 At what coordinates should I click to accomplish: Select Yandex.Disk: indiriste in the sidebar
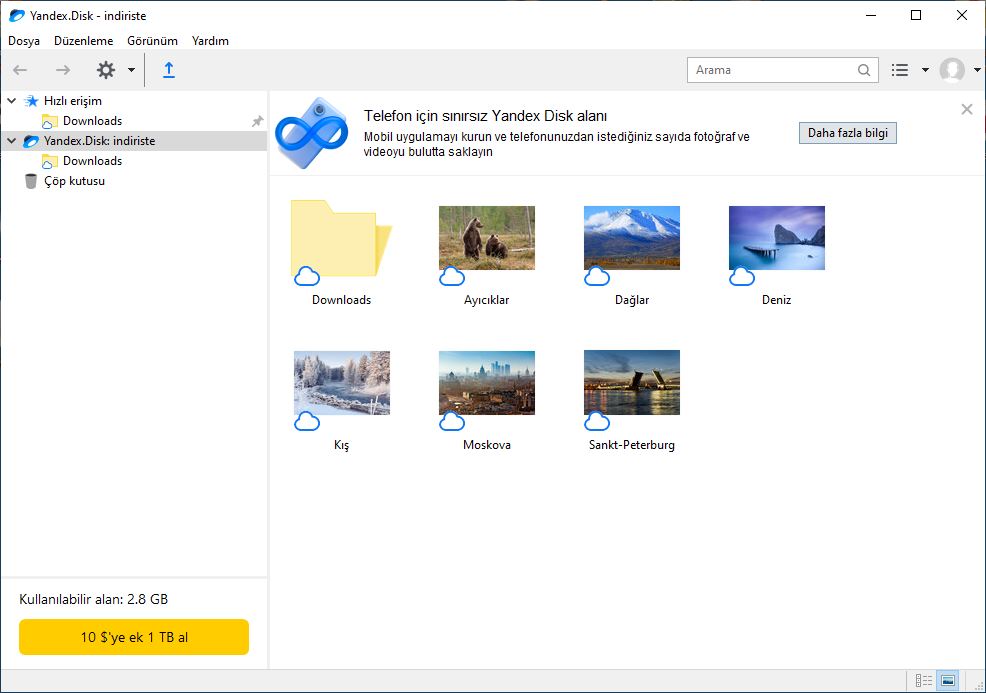[x=99, y=141]
